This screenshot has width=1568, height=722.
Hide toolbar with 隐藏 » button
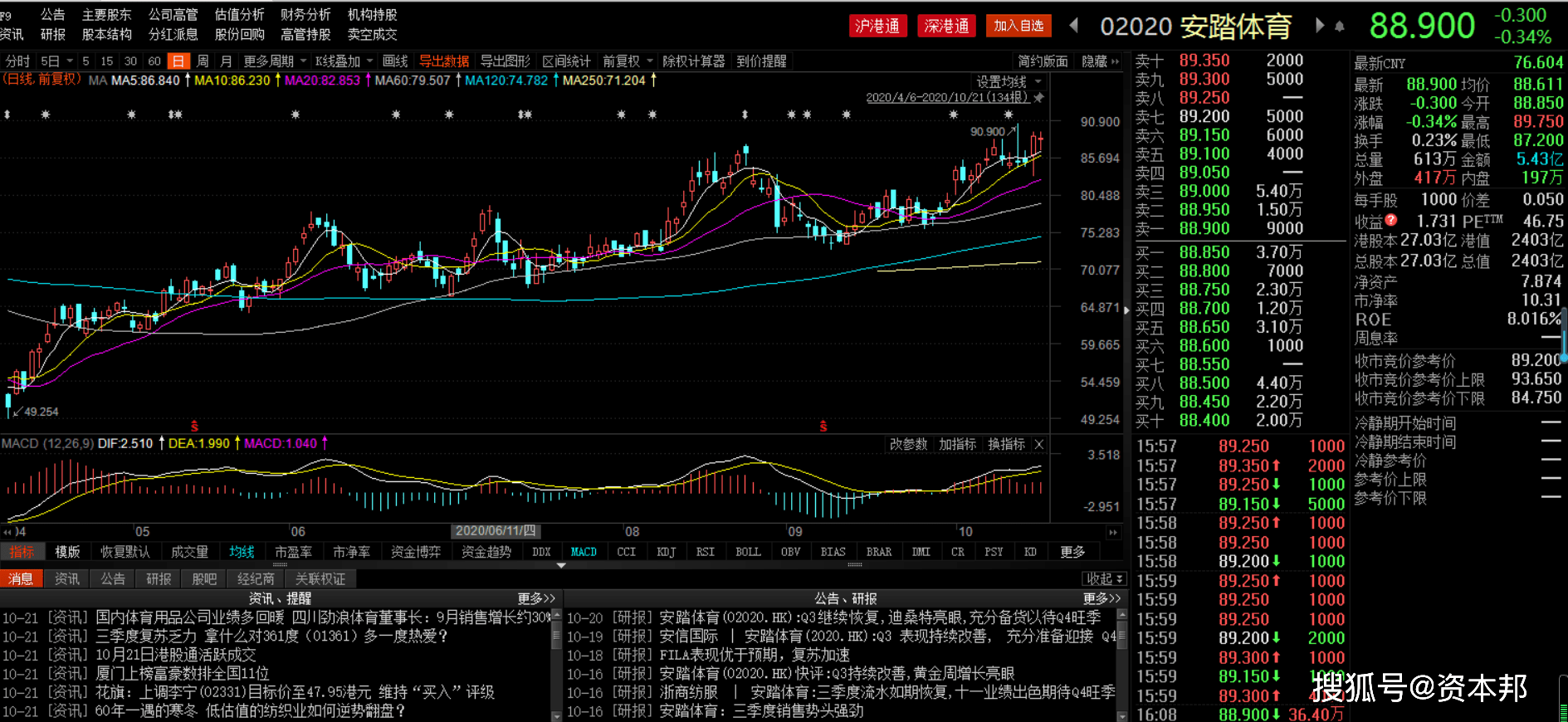pyautogui.click(x=1101, y=61)
